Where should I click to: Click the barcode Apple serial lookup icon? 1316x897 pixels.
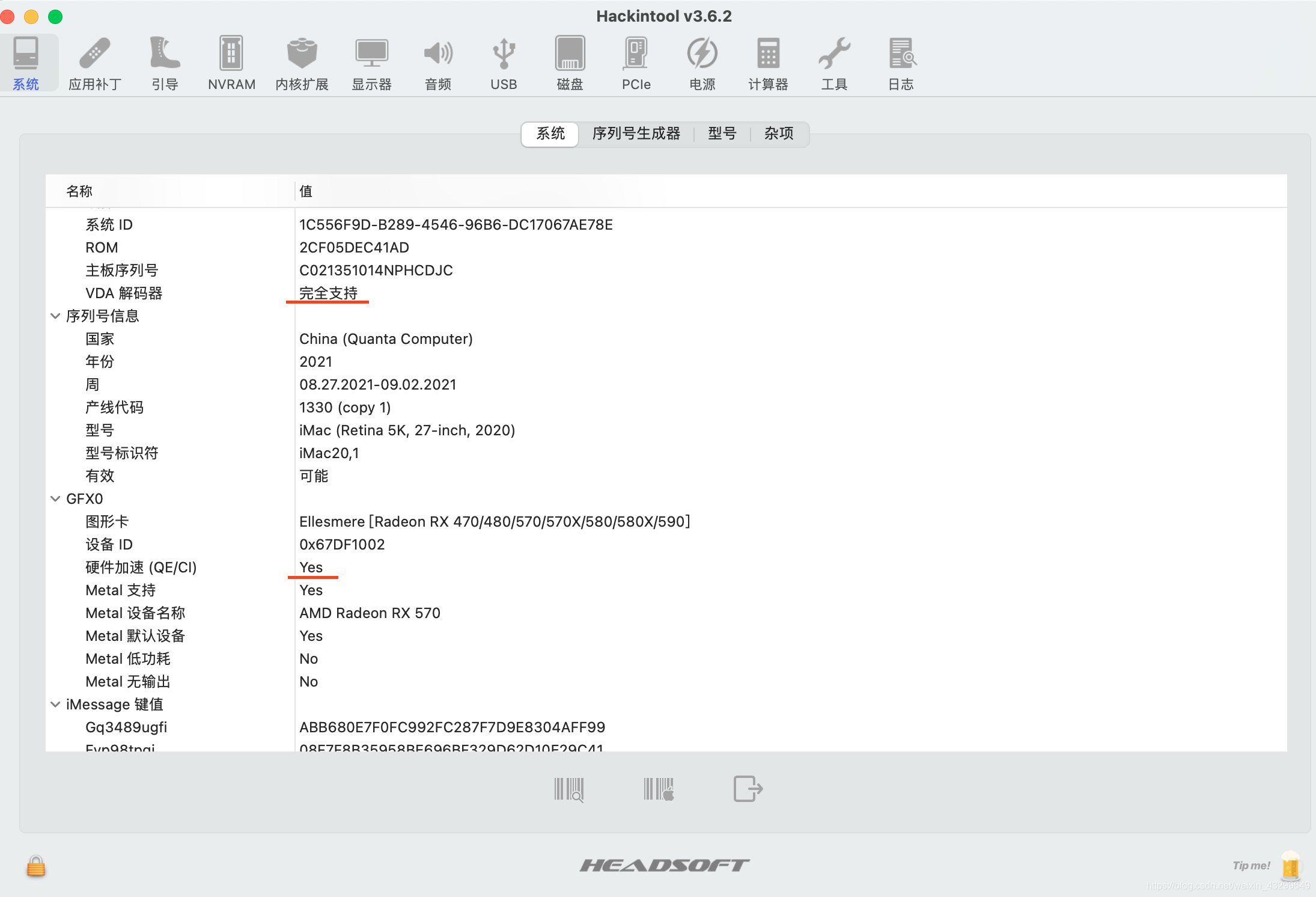point(659,789)
